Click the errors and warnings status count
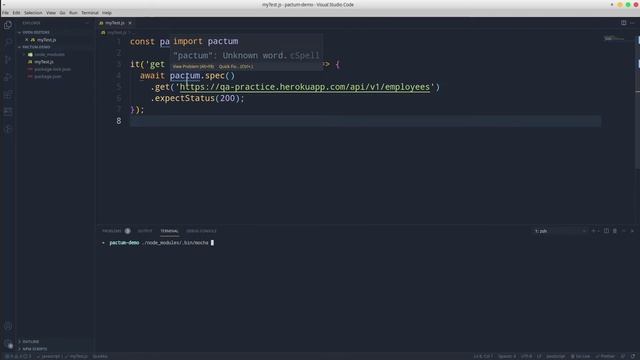Screen dimensions: 640x360 pyautogui.click(x=18, y=356)
